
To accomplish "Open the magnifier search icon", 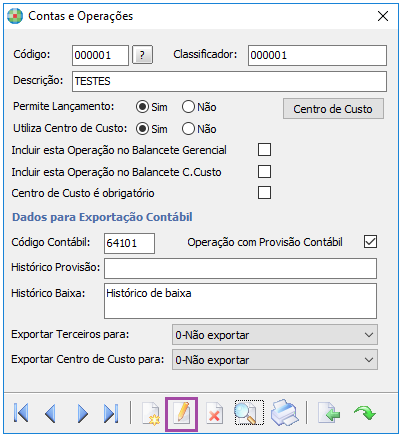I will point(249,413).
